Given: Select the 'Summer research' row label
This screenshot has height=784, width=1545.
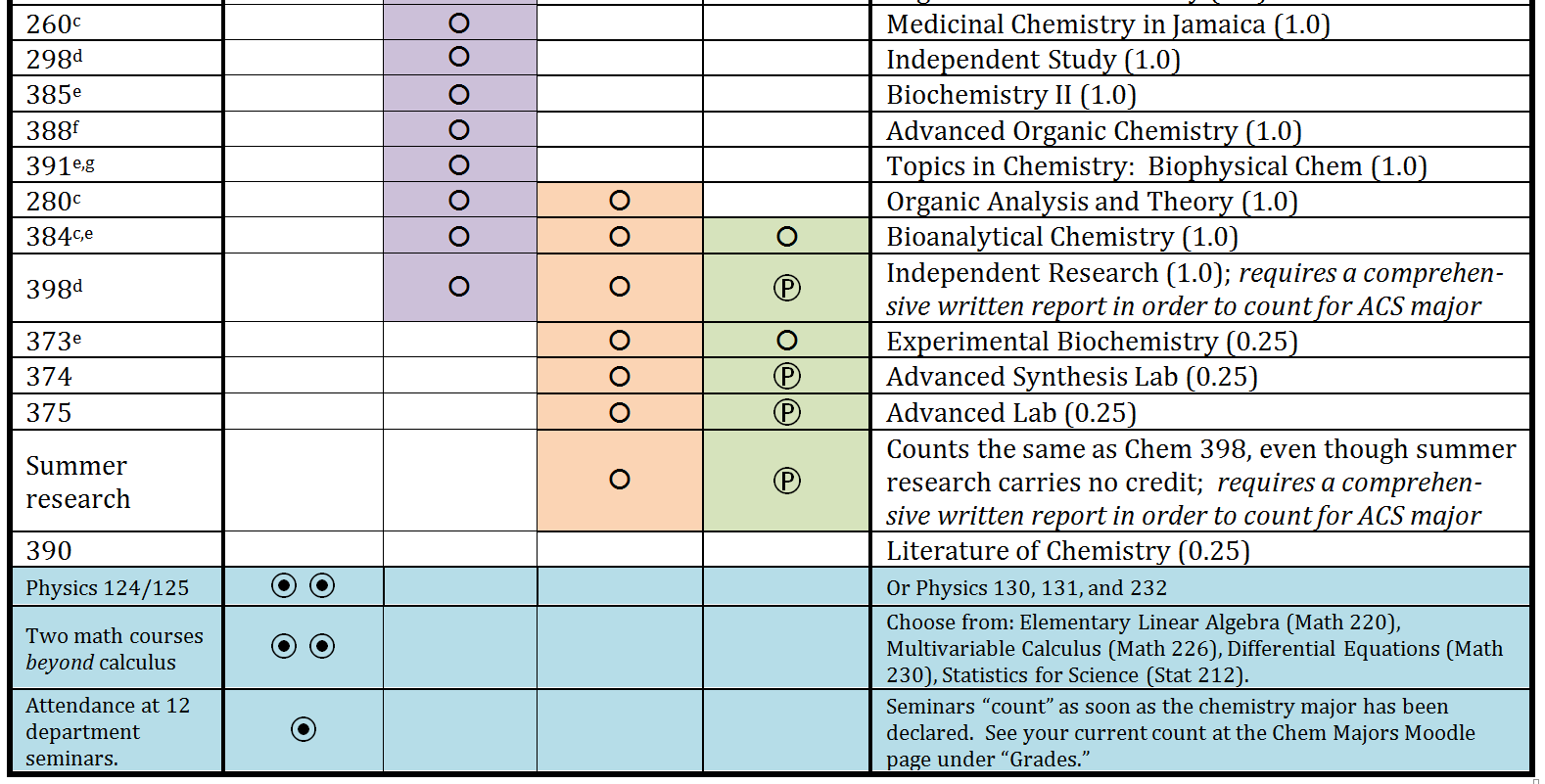Looking at the screenshot, I should [77, 483].
